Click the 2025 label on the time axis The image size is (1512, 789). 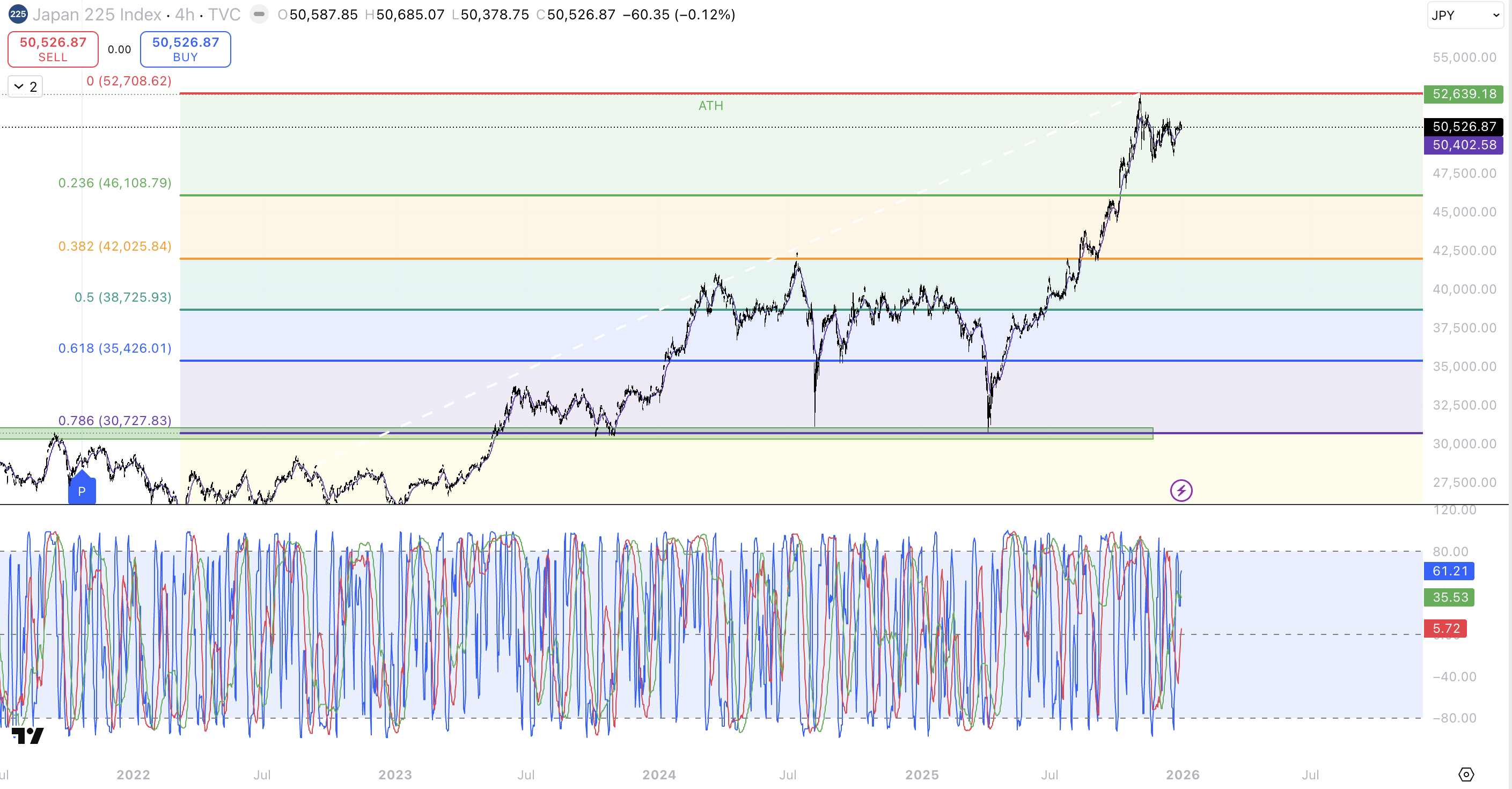923,775
